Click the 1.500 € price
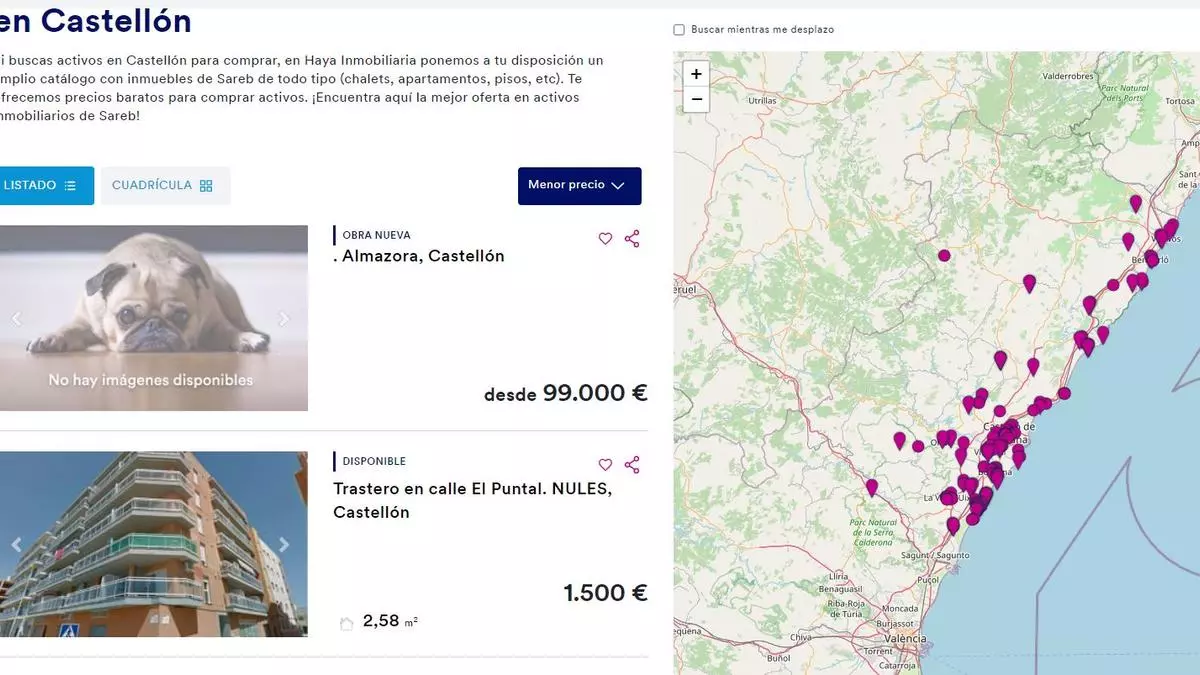Viewport: 1200px width, 675px height. 605,593
